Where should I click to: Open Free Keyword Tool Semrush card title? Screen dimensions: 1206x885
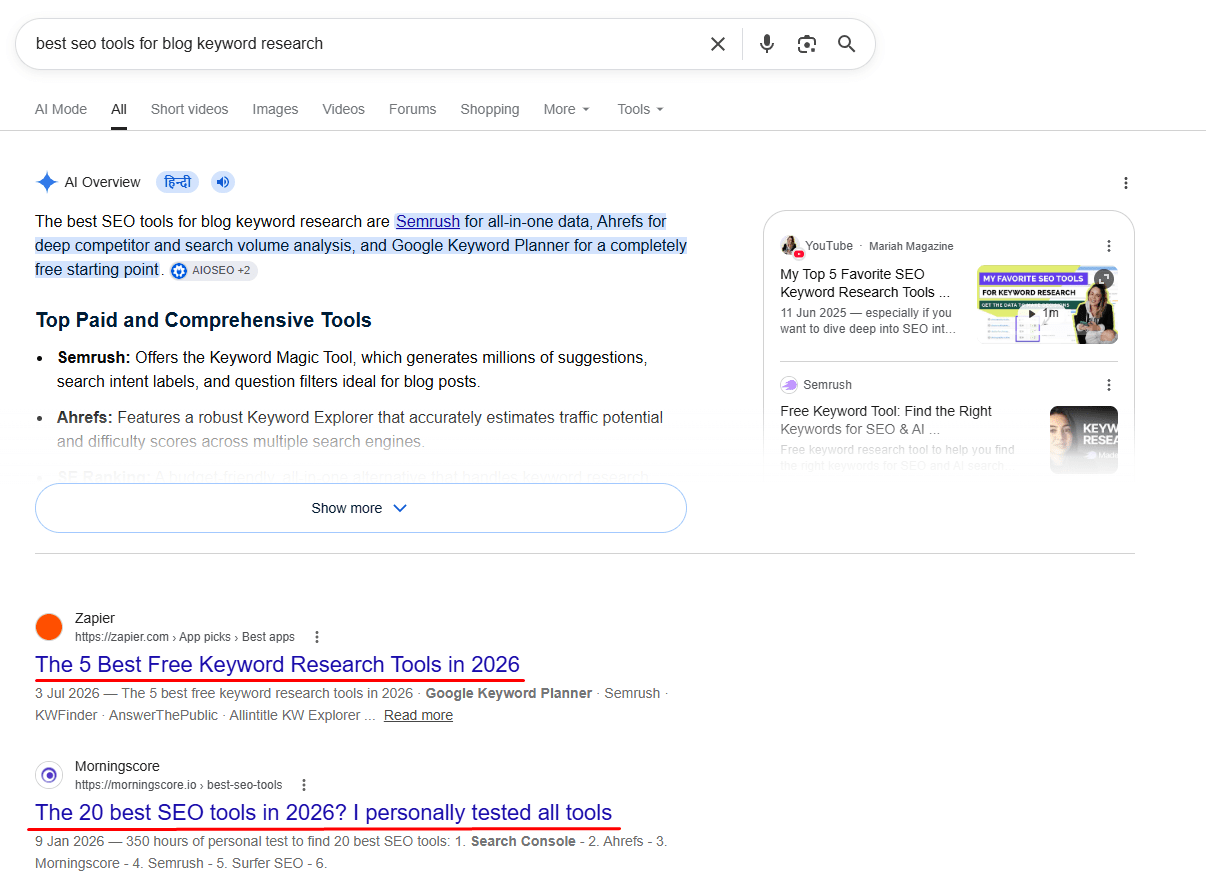coord(886,420)
